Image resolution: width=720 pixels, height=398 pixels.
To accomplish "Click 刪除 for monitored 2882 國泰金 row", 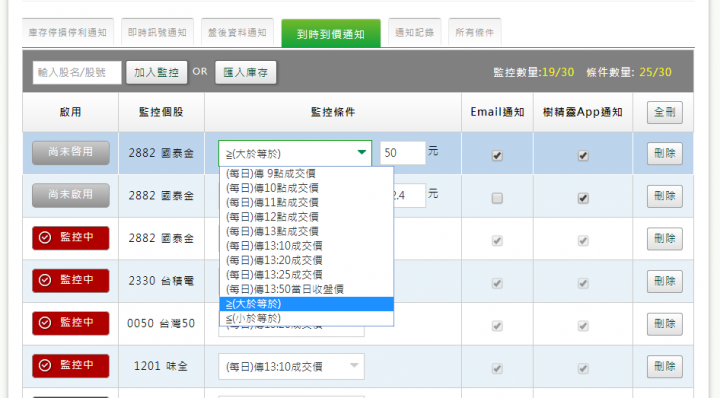I will pos(664,239).
